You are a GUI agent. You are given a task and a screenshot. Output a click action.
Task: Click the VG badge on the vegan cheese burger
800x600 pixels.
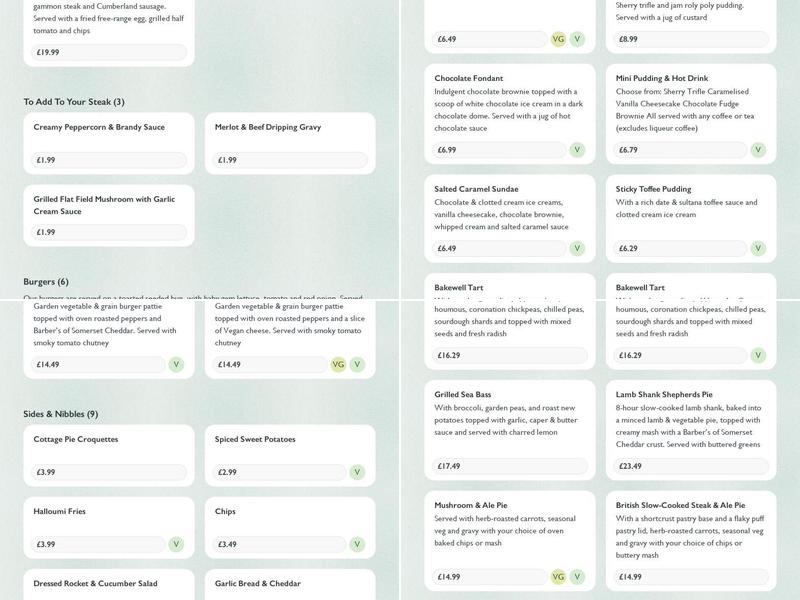tap(338, 365)
